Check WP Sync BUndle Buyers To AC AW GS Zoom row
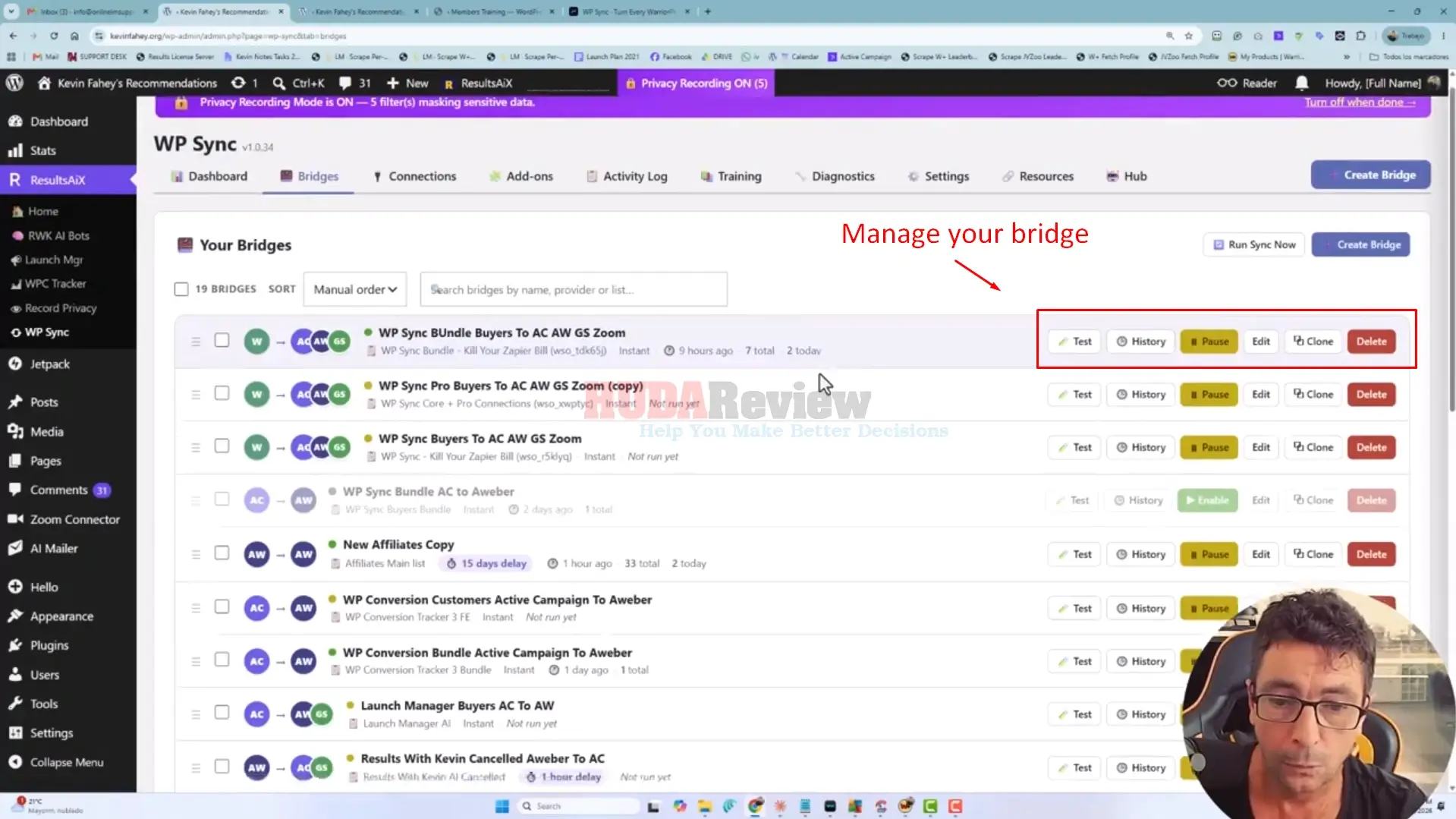The image size is (1456, 819). (x=222, y=340)
